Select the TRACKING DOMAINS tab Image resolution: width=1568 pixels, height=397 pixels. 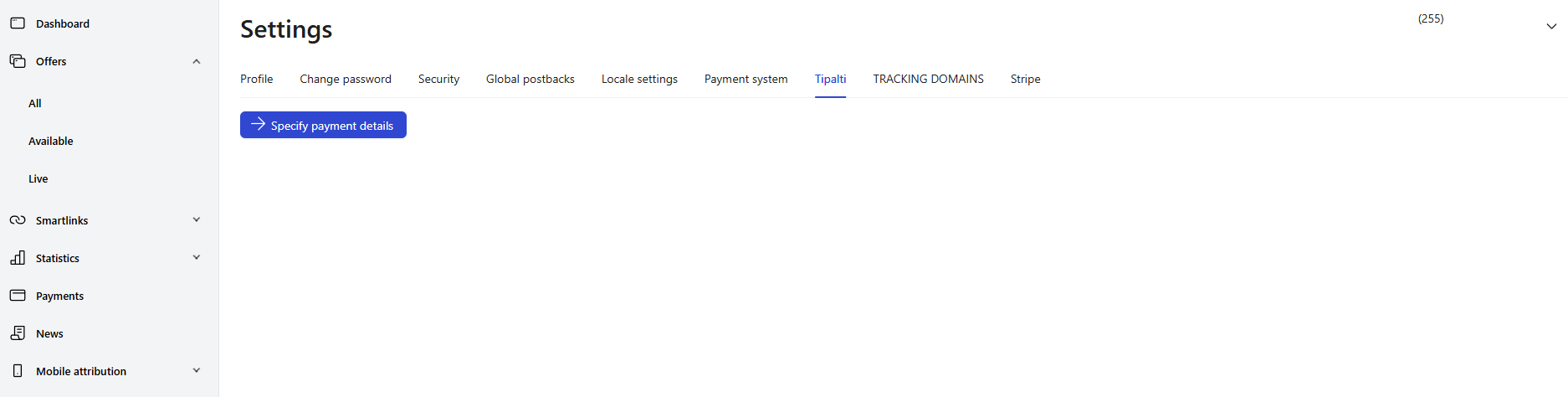(928, 79)
